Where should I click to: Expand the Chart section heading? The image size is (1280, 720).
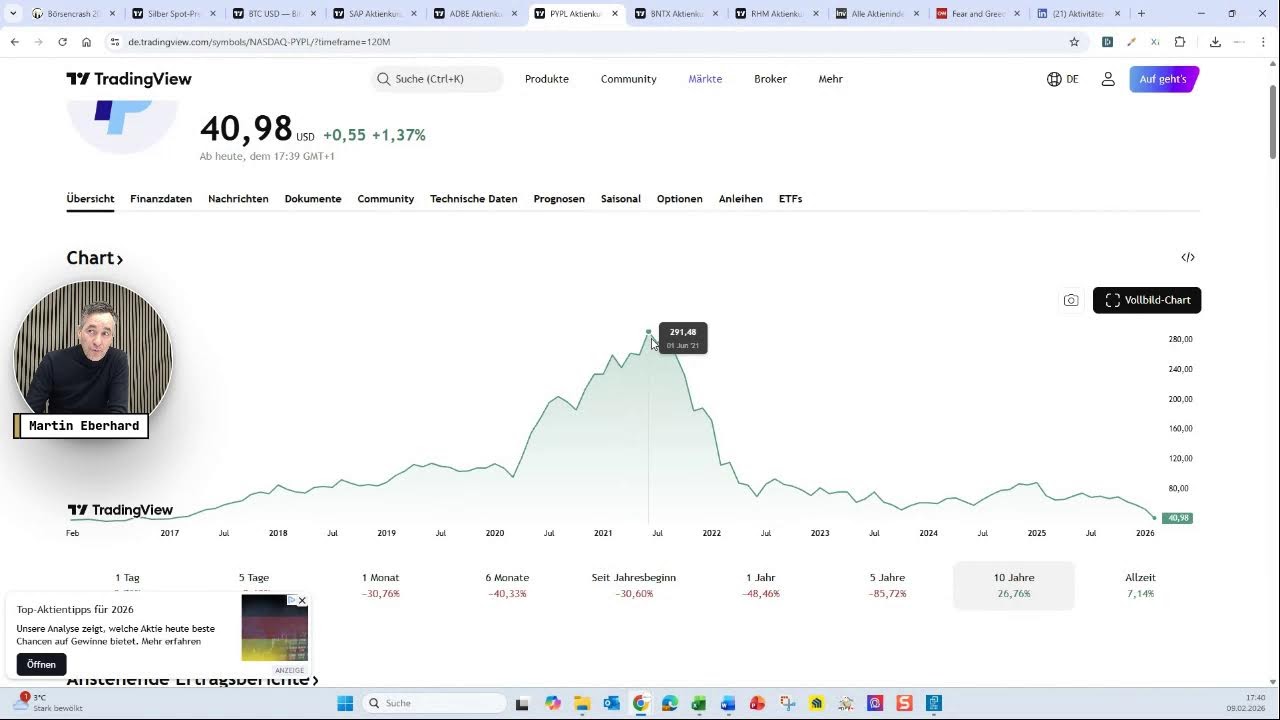coord(95,258)
